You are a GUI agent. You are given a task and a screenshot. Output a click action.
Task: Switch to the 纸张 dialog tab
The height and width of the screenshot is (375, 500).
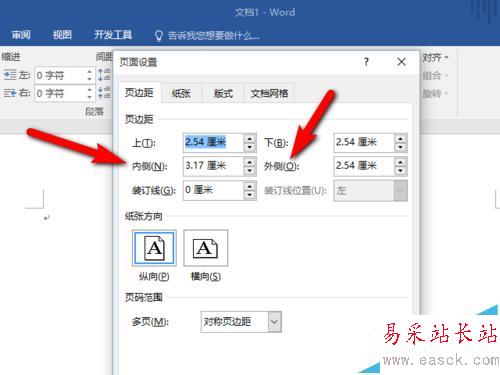(181, 93)
